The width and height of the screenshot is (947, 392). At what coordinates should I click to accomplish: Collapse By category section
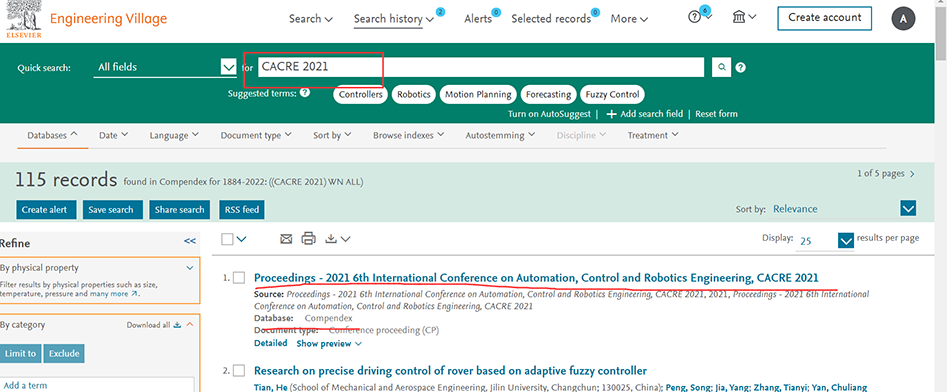[190, 325]
